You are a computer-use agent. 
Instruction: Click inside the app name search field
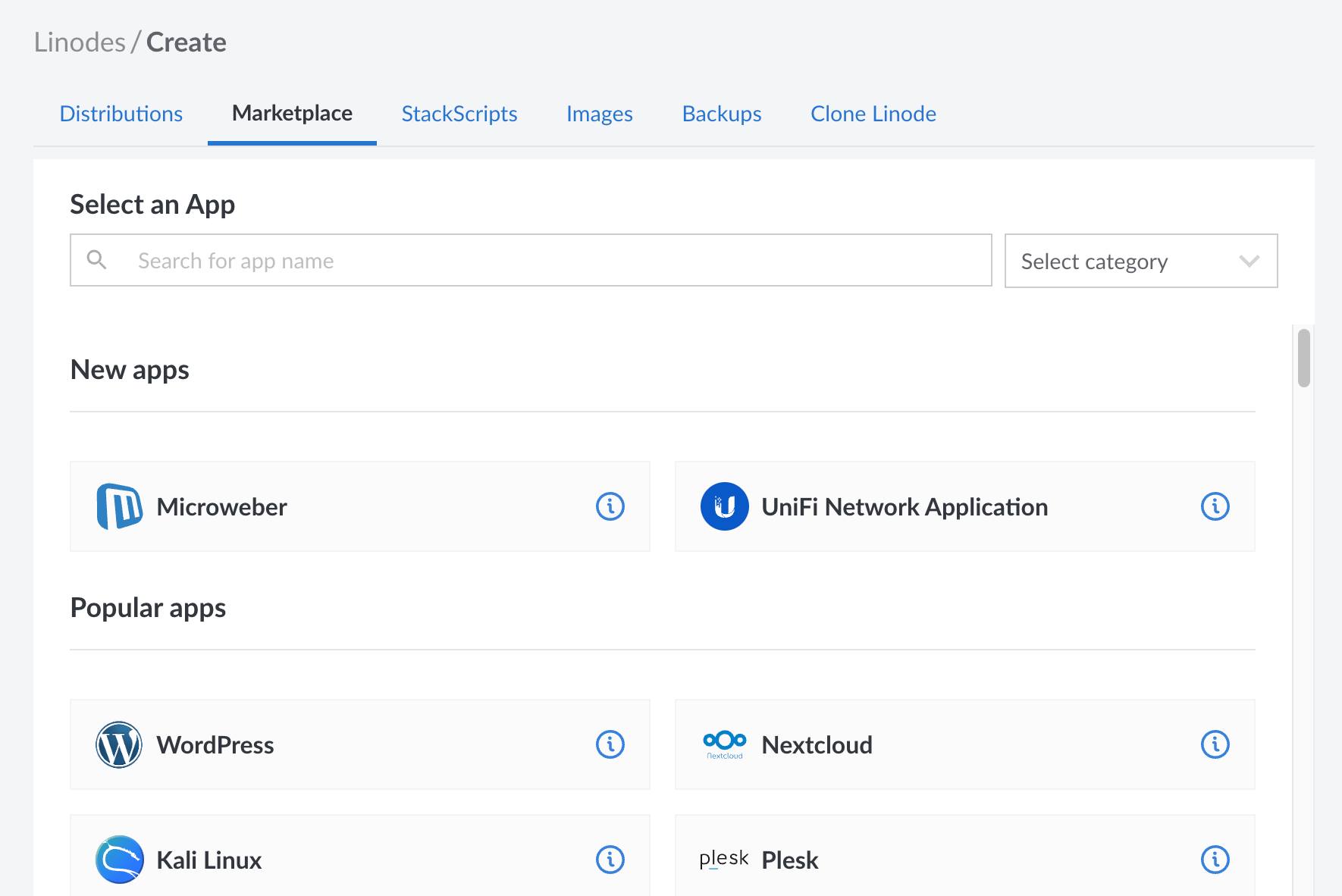tap(455, 260)
